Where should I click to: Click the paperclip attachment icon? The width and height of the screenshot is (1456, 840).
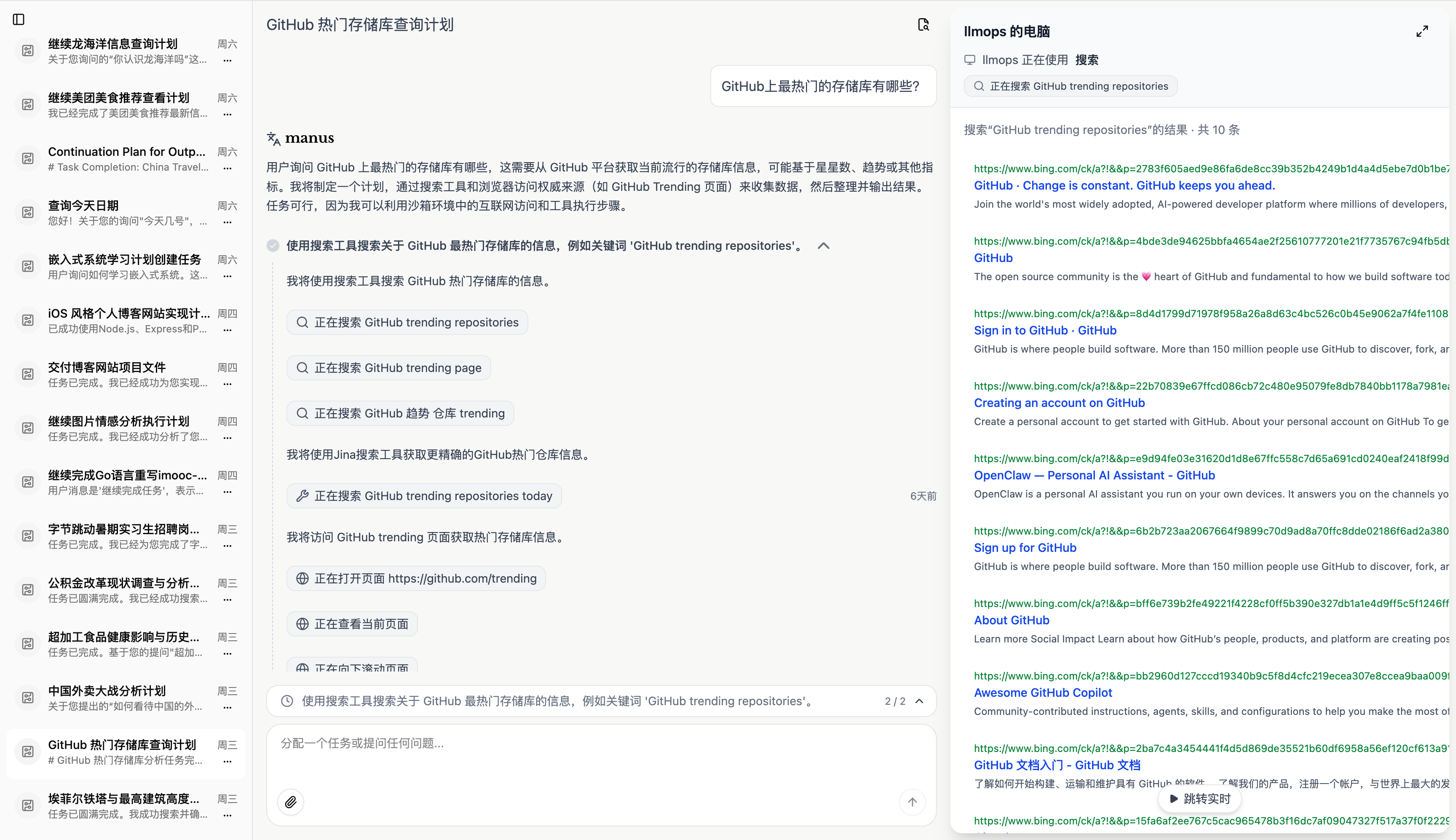point(291,802)
